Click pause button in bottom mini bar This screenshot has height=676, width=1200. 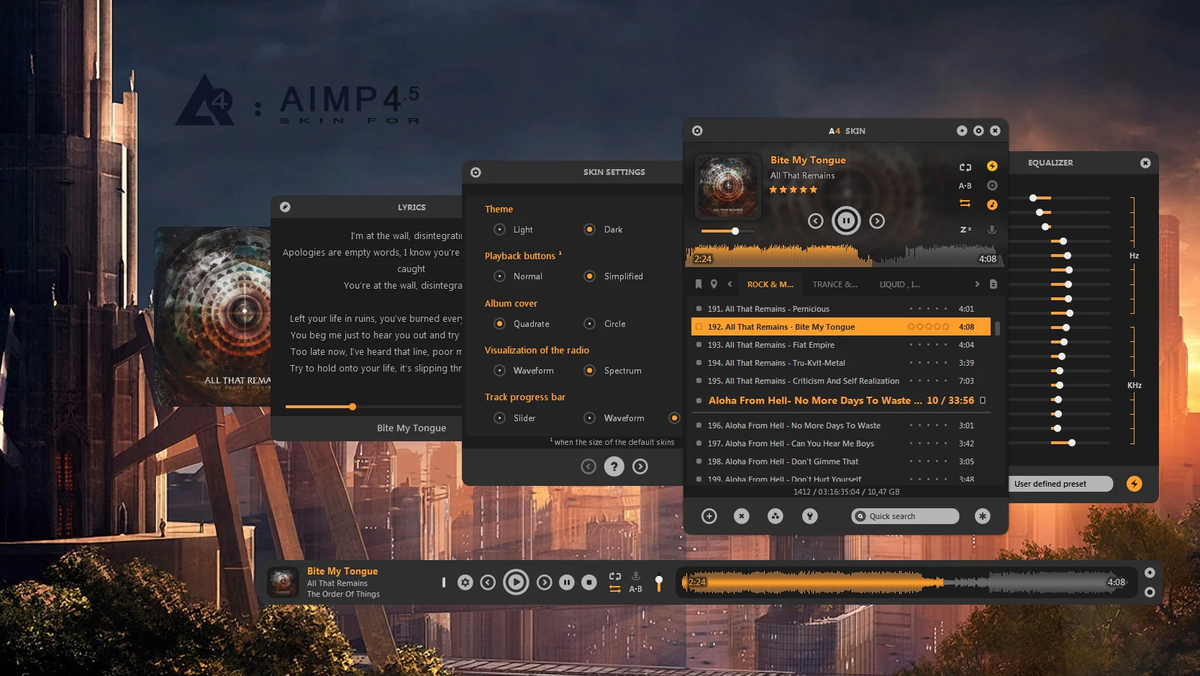pyautogui.click(x=567, y=582)
